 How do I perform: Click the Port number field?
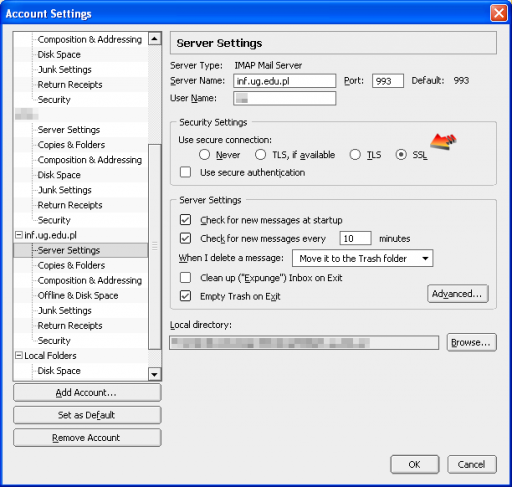click(388, 81)
